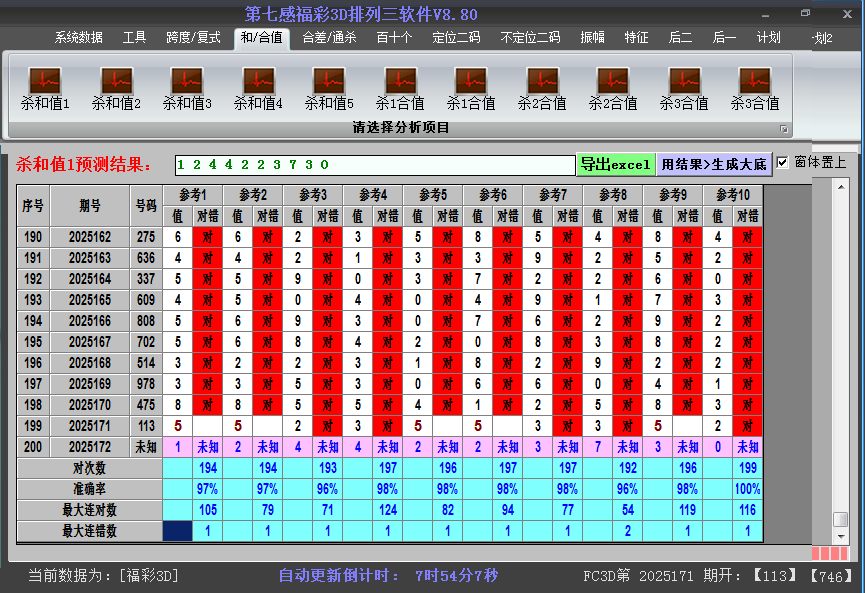The width and height of the screenshot is (865, 593).
Task: Select the row for period 2025168
Action: (x=390, y=363)
